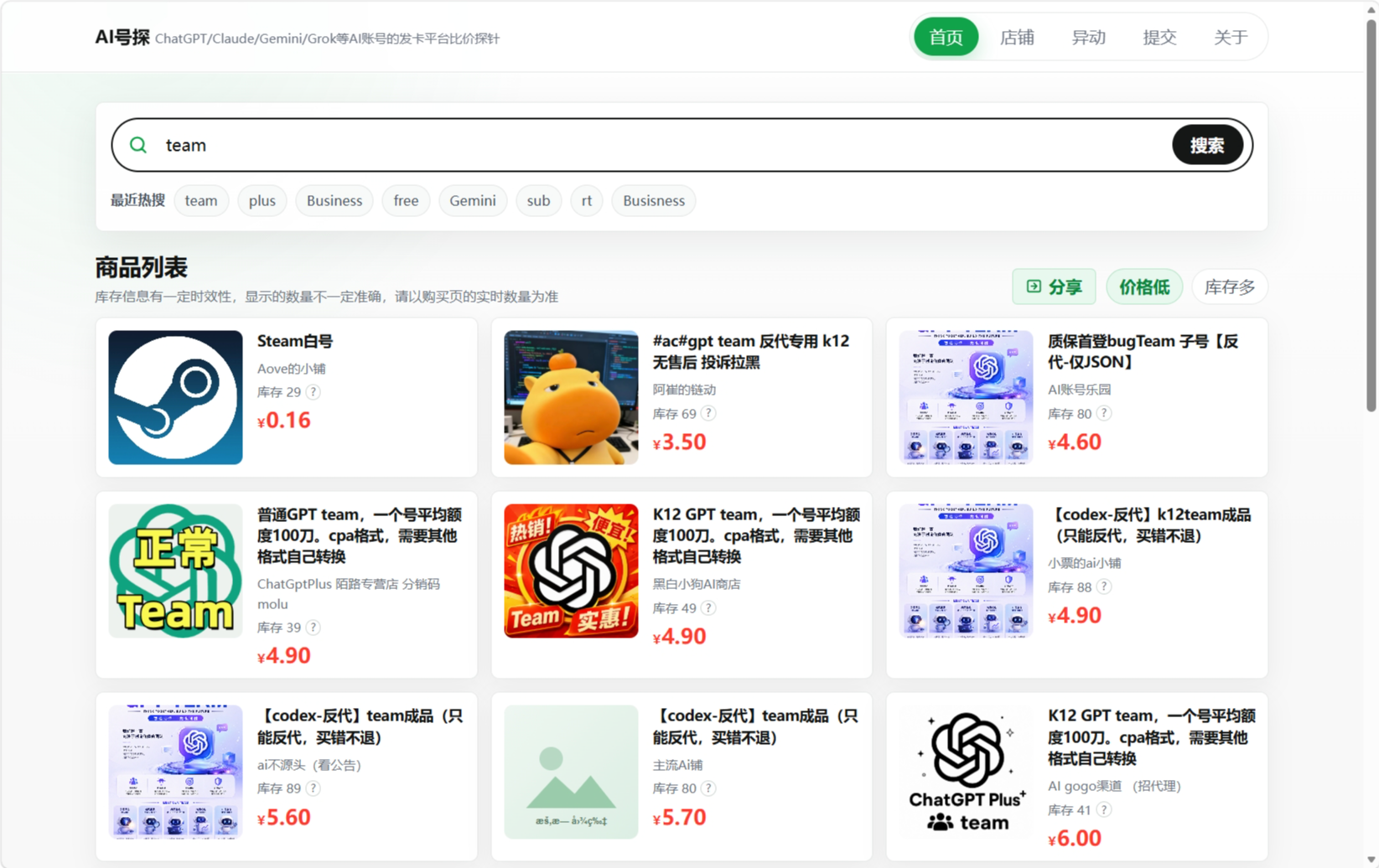Click the AI号探 site logo
The height and width of the screenshot is (868, 1379).
pos(122,38)
